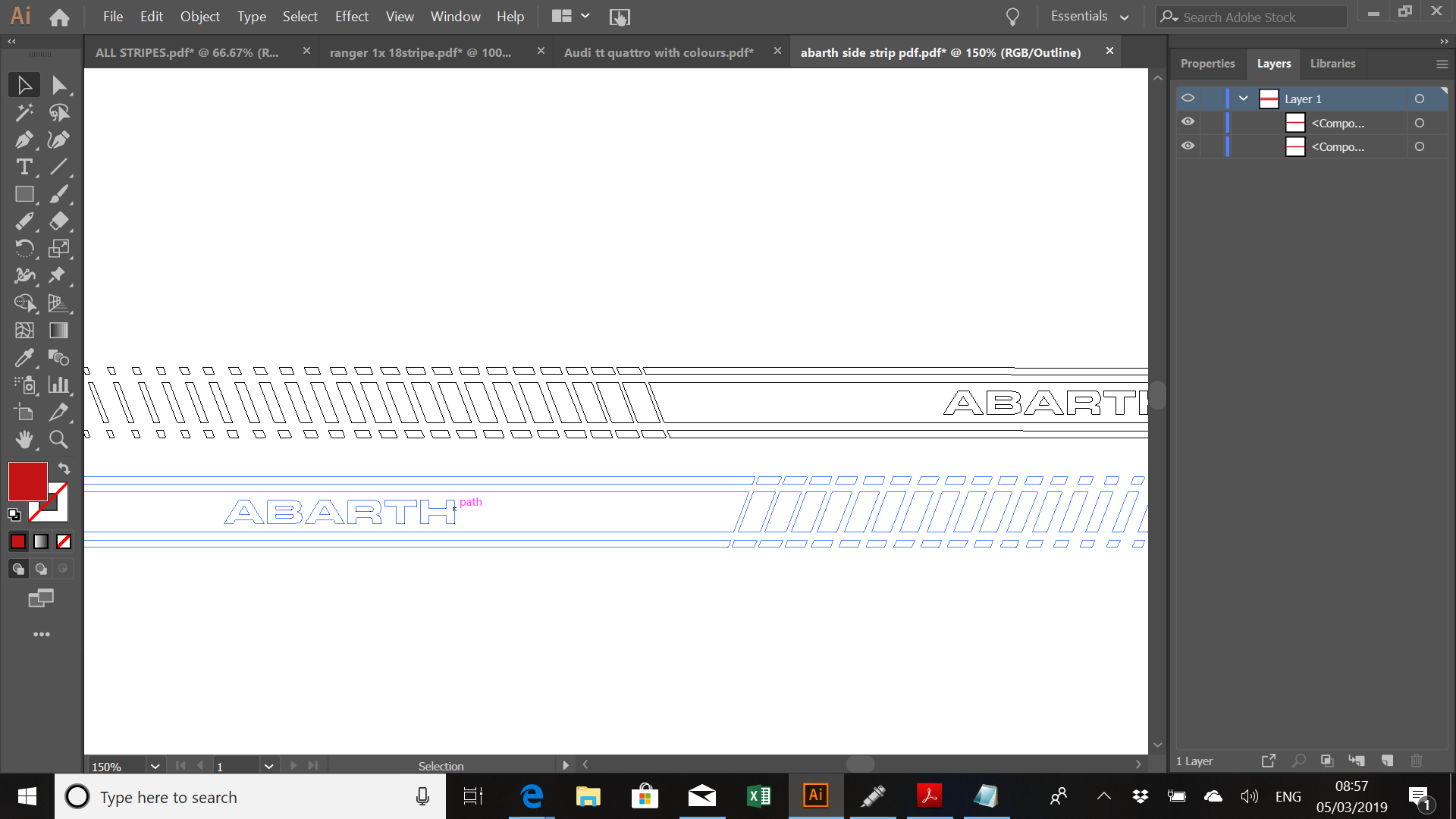This screenshot has height=819, width=1456.
Task: Select the Pen tool
Action: click(24, 140)
